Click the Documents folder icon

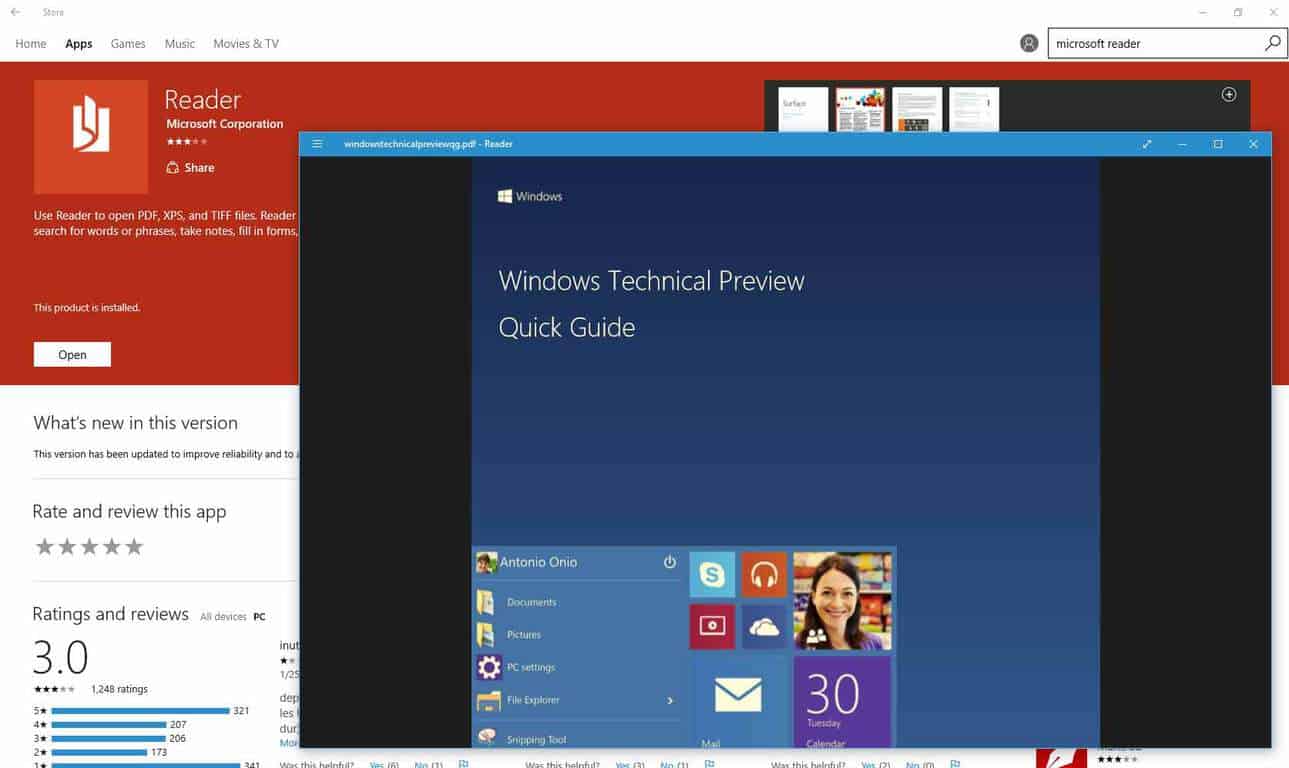point(487,602)
